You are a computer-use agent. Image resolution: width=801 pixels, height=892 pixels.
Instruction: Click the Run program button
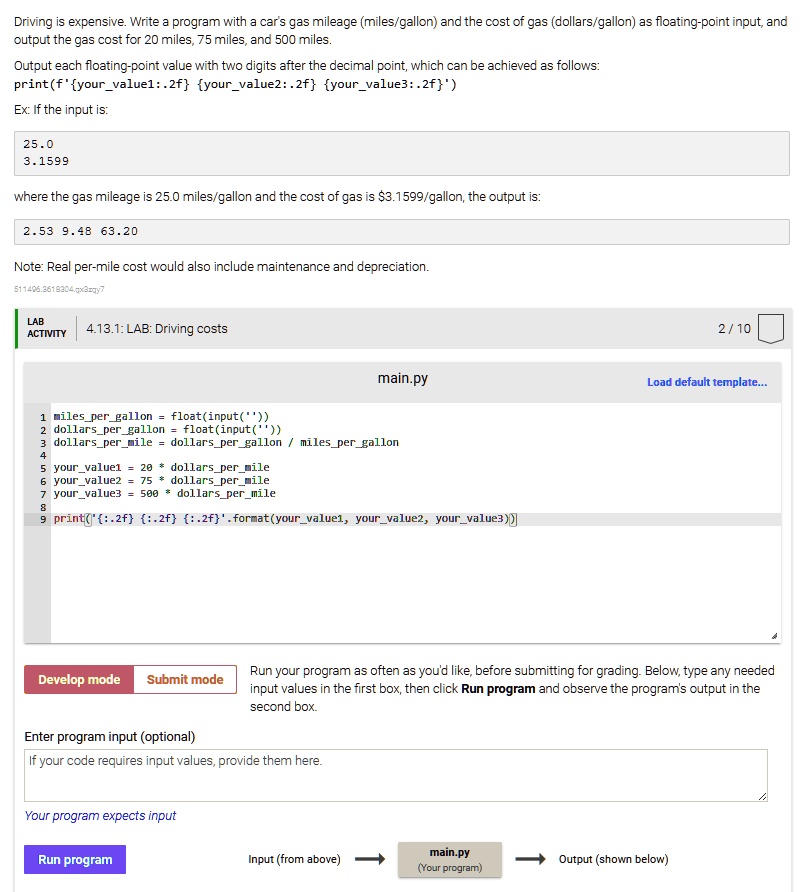coord(75,860)
